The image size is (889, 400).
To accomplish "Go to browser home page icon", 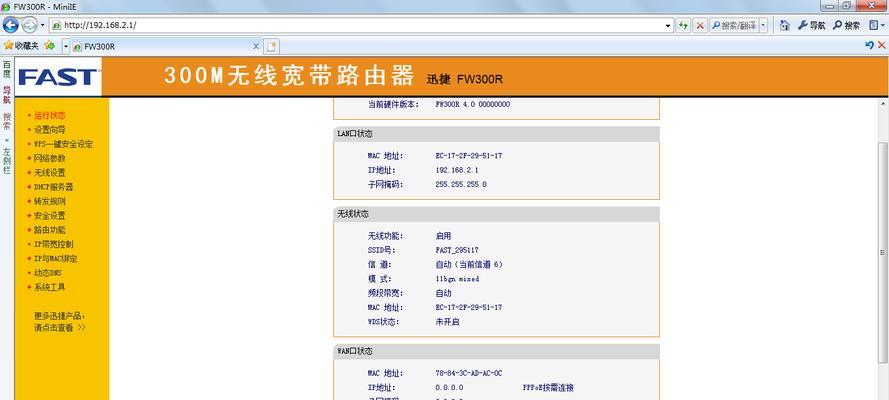I will (x=784, y=25).
